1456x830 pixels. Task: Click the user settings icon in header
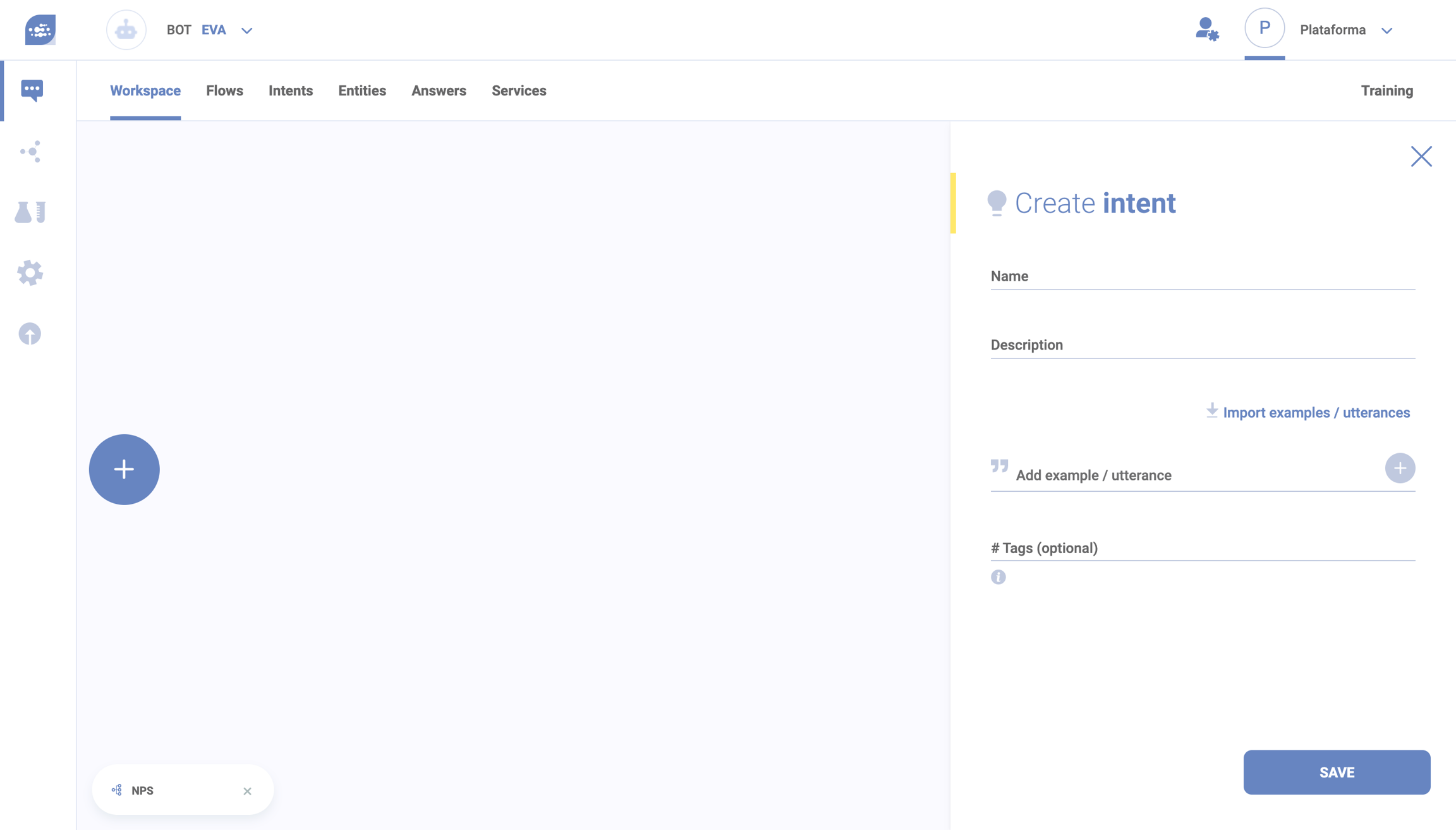(1206, 30)
